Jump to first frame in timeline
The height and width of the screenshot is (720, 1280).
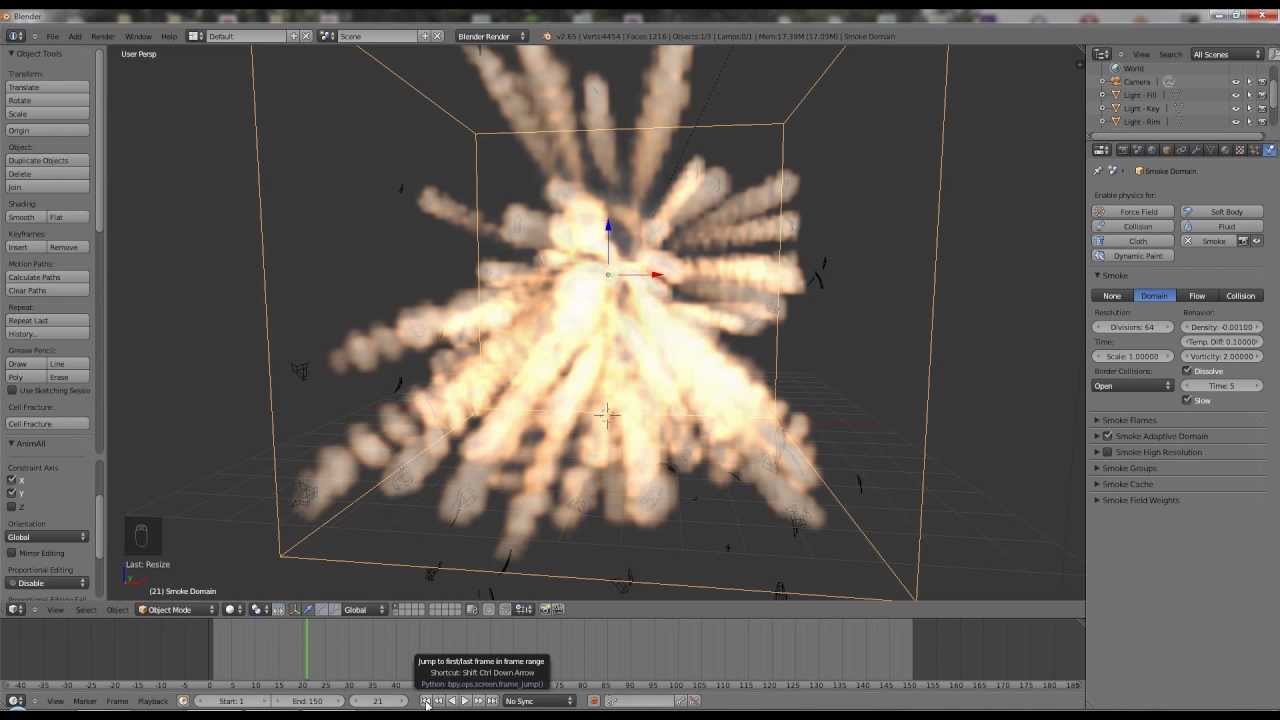[x=425, y=701]
